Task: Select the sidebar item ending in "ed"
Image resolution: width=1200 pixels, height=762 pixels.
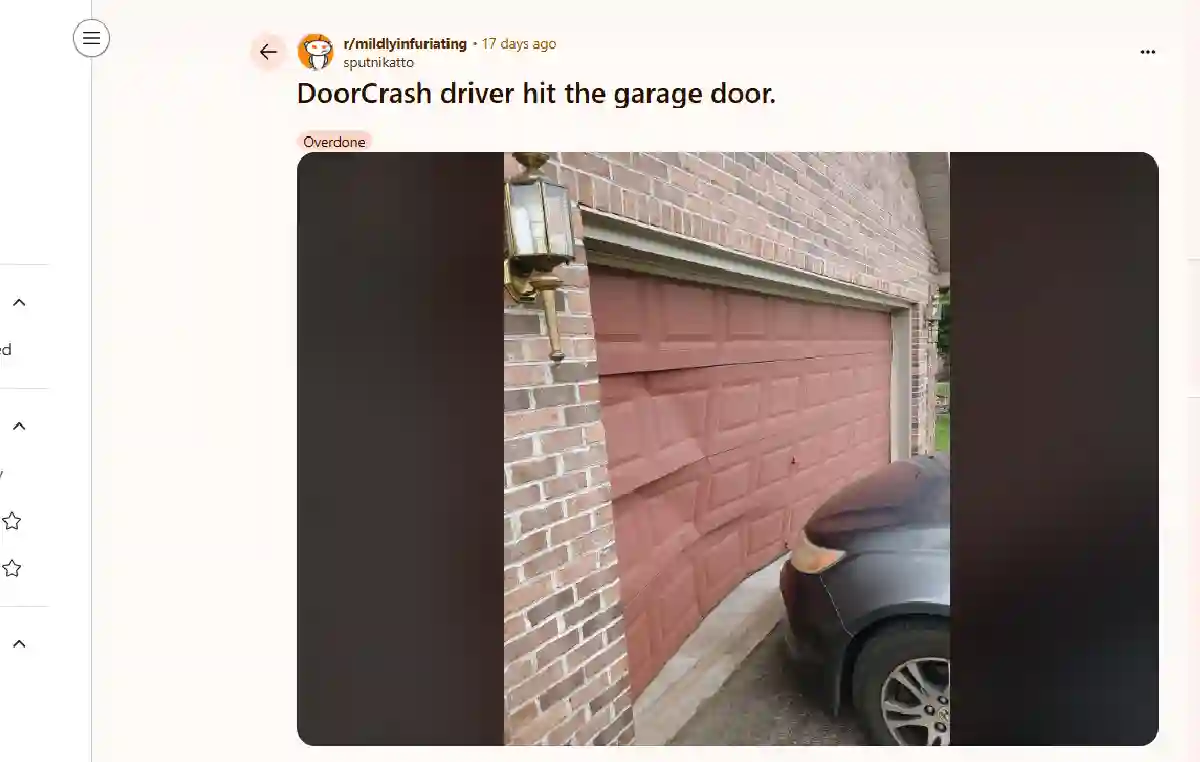Action: click(x=5, y=349)
